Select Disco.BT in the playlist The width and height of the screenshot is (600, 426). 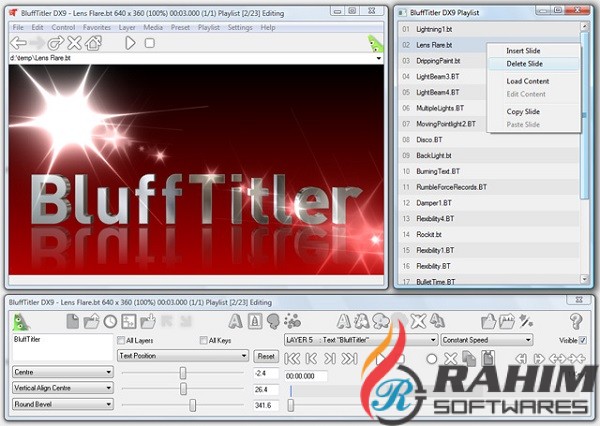[x=489, y=140]
